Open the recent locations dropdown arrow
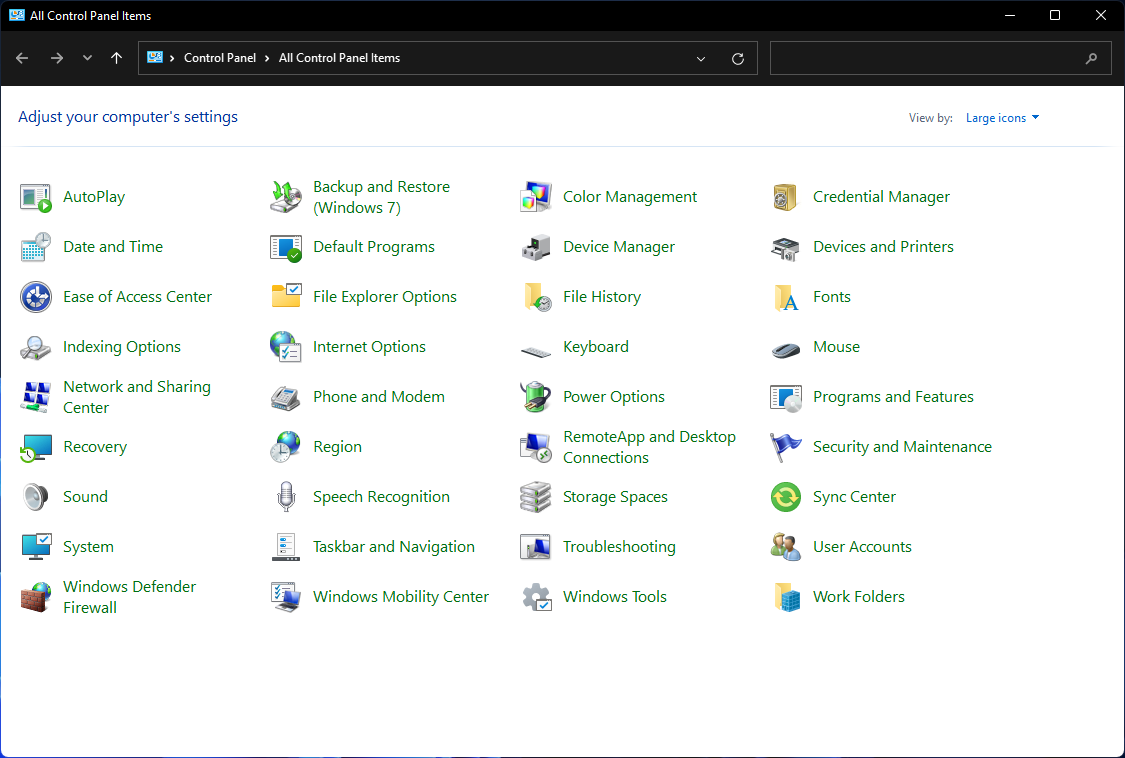The height and width of the screenshot is (758, 1125). pyautogui.click(x=87, y=58)
